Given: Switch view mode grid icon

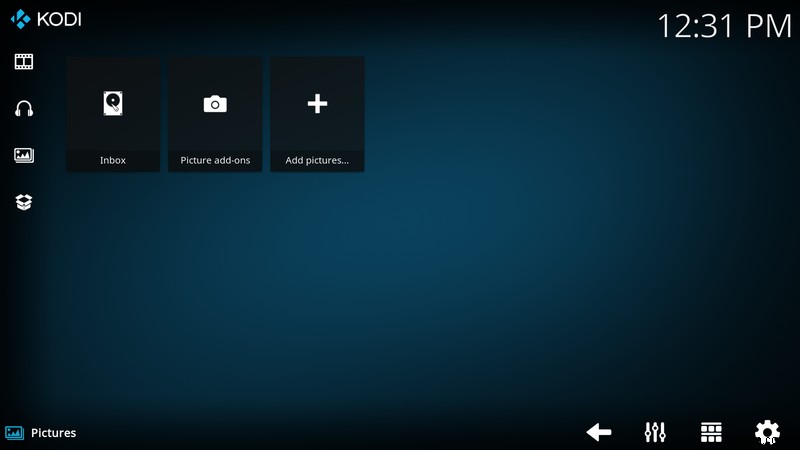Looking at the screenshot, I should (x=711, y=432).
